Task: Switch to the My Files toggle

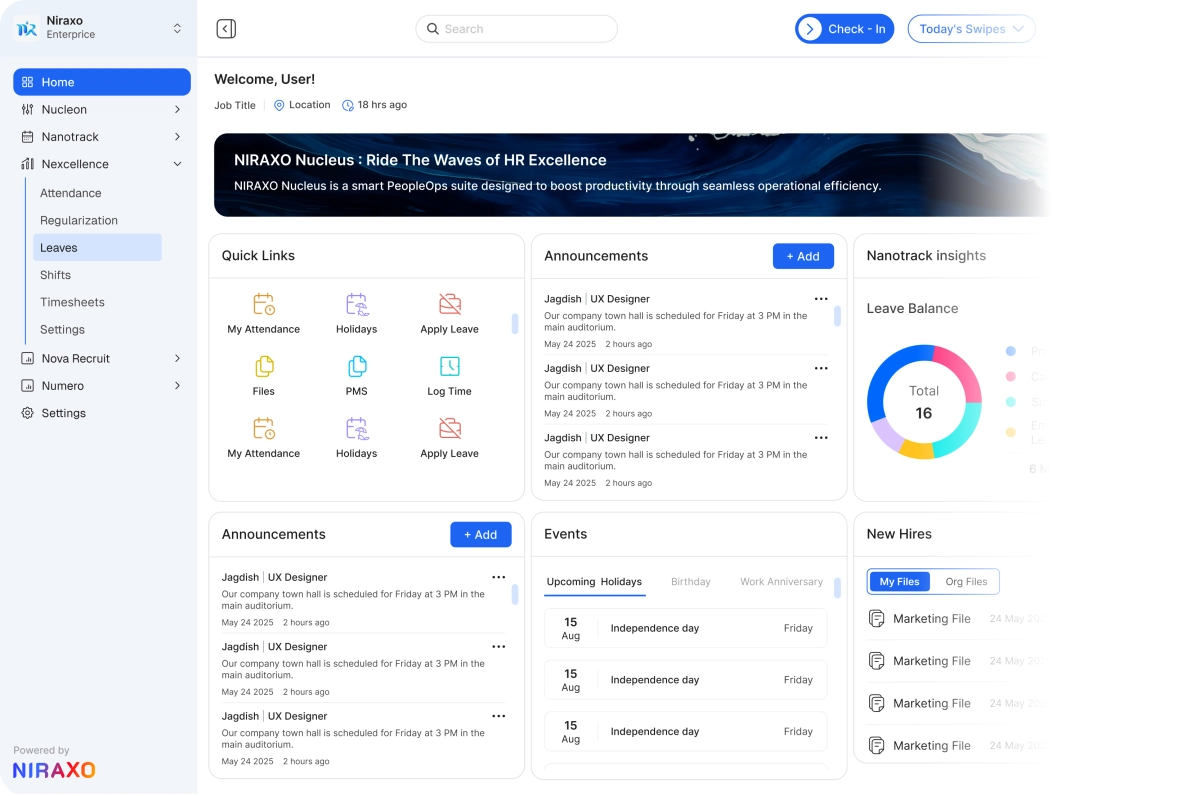Action: point(899,582)
